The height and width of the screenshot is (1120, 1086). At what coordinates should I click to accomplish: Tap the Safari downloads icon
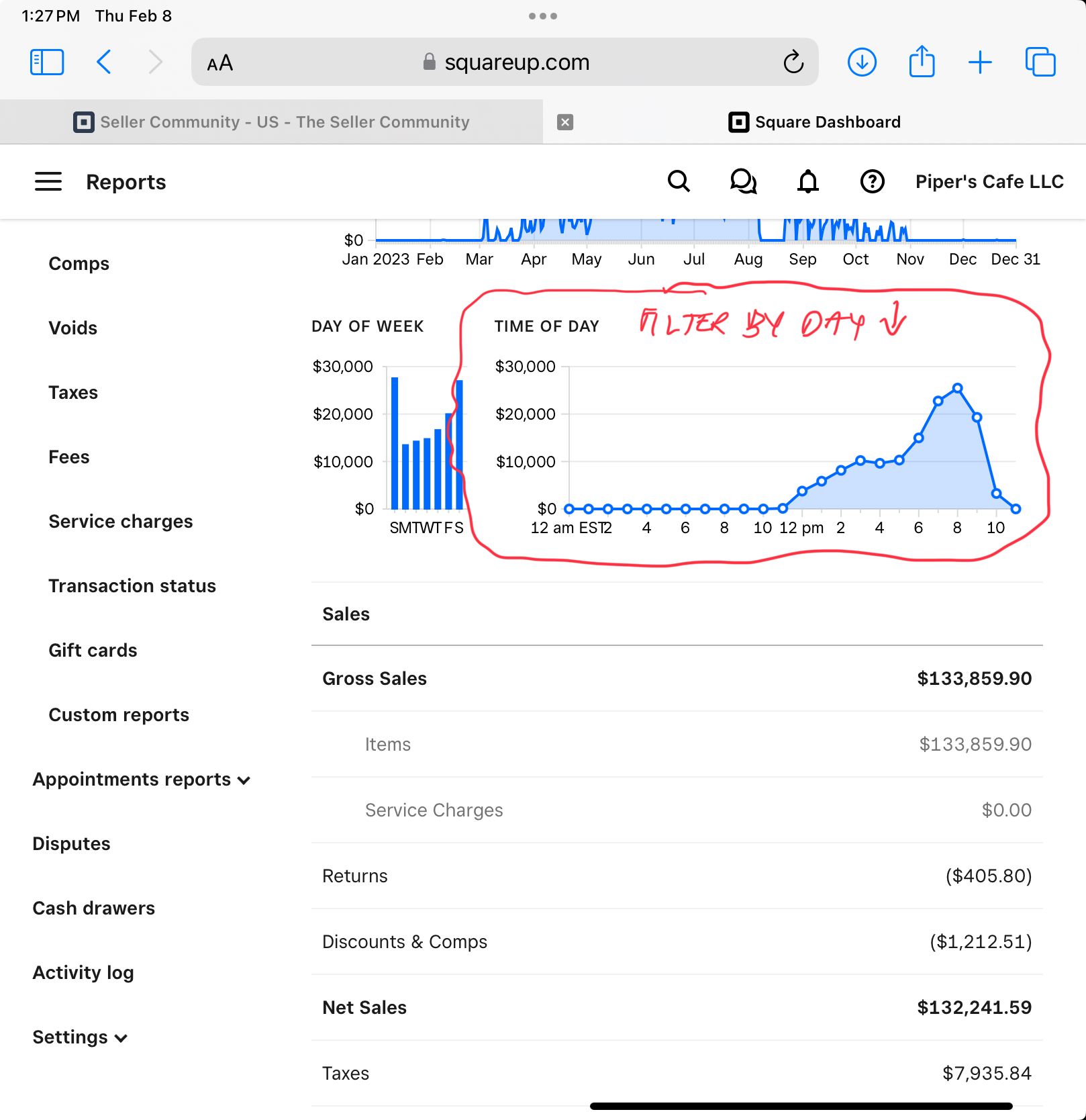[x=862, y=62]
